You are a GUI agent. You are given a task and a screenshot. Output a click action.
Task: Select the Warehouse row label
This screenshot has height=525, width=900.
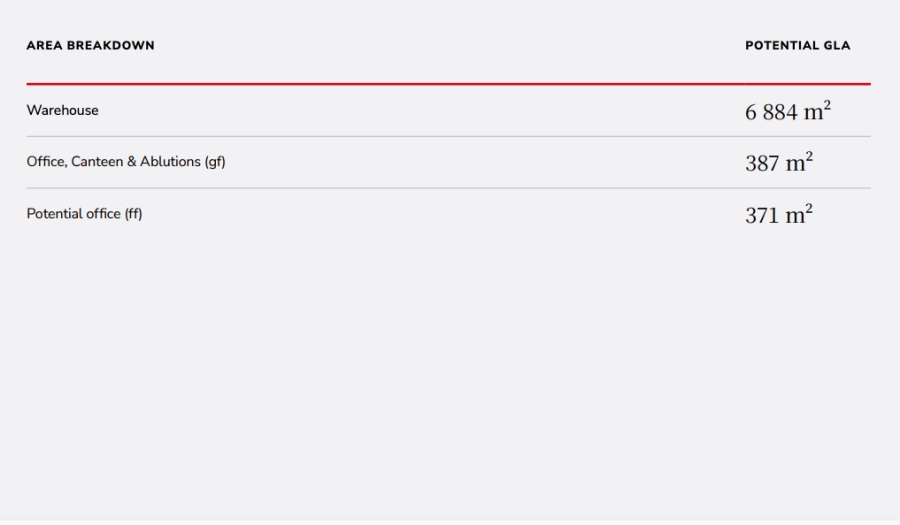coord(62,110)
